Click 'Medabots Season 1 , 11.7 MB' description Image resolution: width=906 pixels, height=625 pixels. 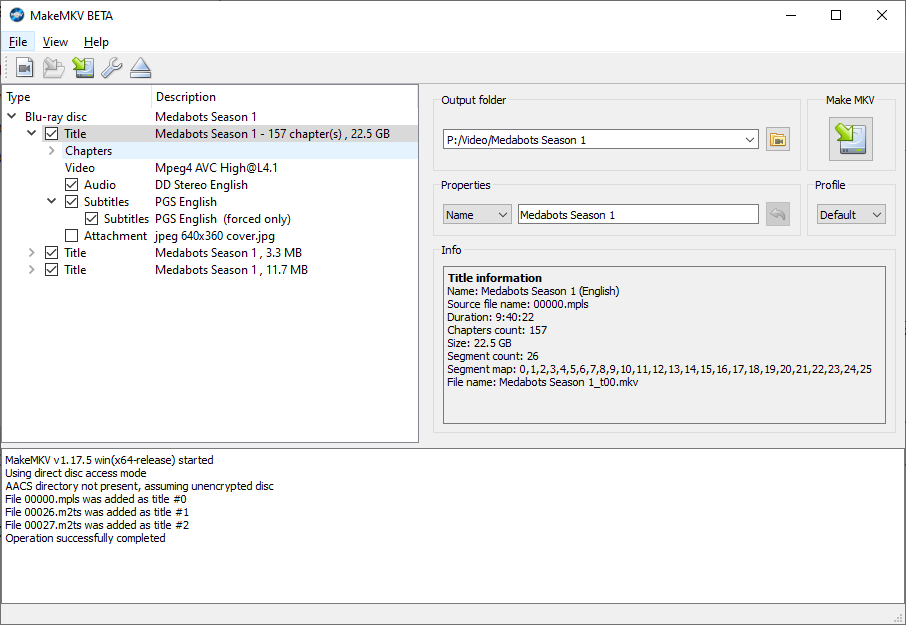point(231,270)
